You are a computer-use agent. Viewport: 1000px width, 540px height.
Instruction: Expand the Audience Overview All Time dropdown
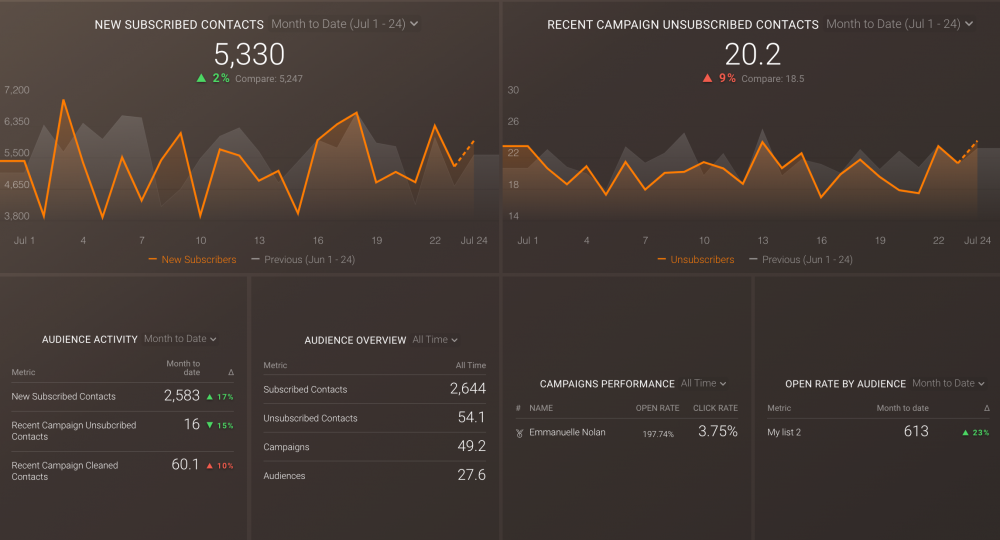click(435, 340)
